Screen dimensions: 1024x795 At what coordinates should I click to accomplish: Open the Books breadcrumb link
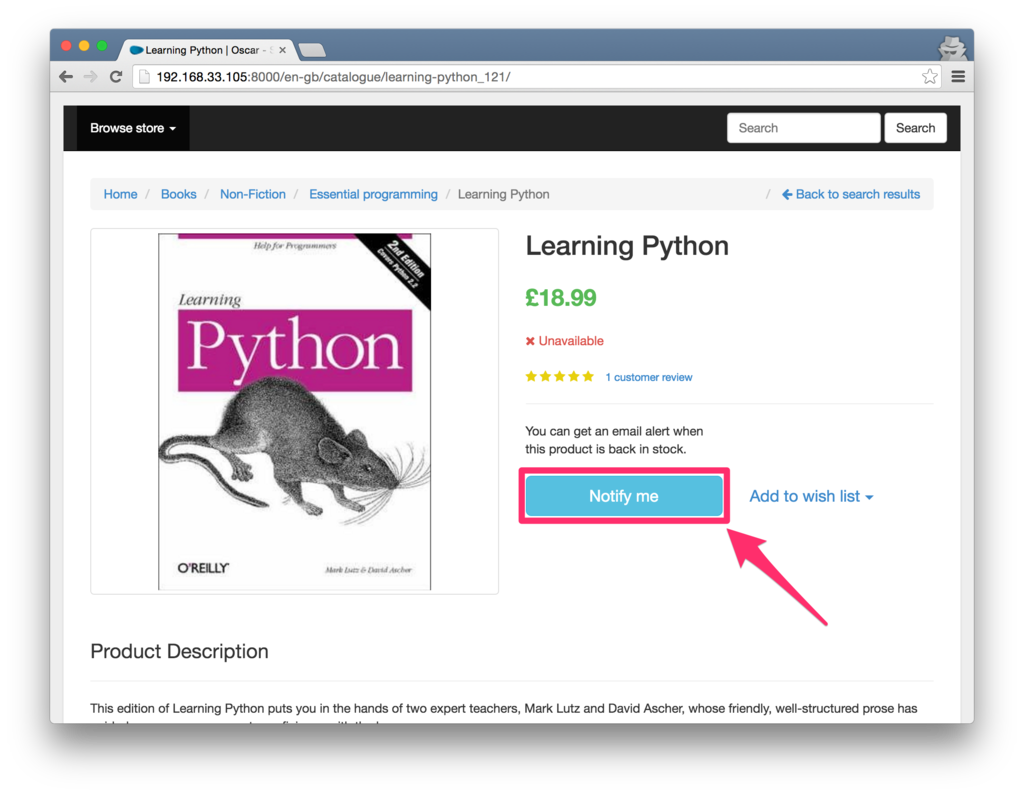click(178, 194)
